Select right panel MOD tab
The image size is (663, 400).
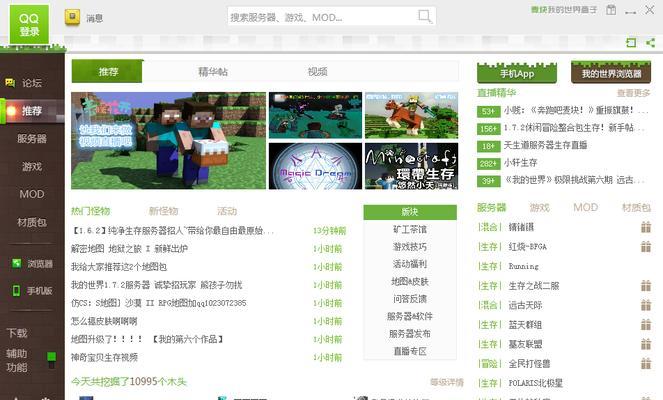(585, 207)
